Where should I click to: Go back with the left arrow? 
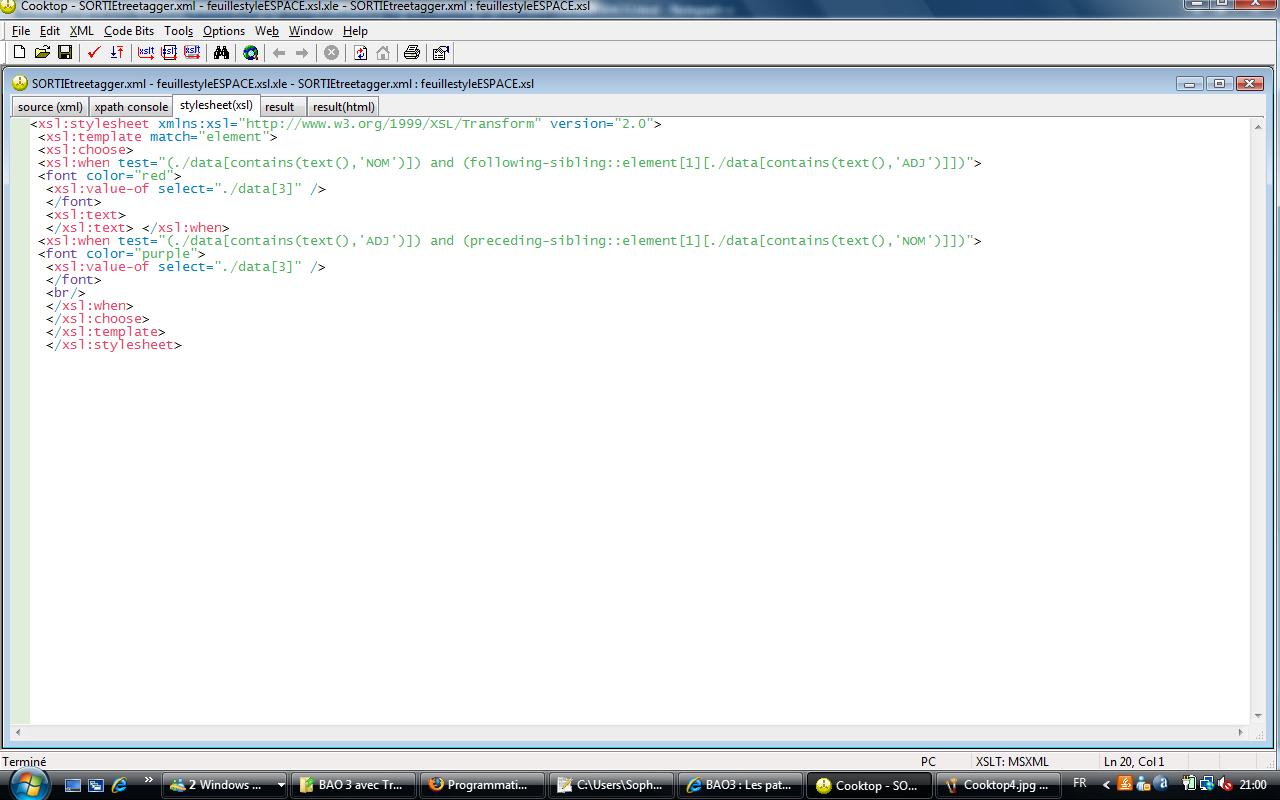click(279, 52)
